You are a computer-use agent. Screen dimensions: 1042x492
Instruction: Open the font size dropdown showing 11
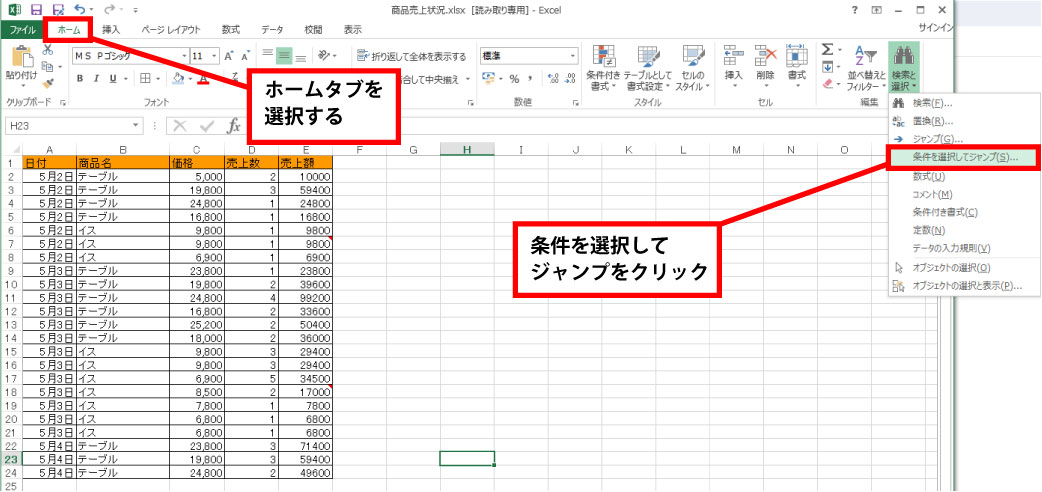(x=214, y=56)
